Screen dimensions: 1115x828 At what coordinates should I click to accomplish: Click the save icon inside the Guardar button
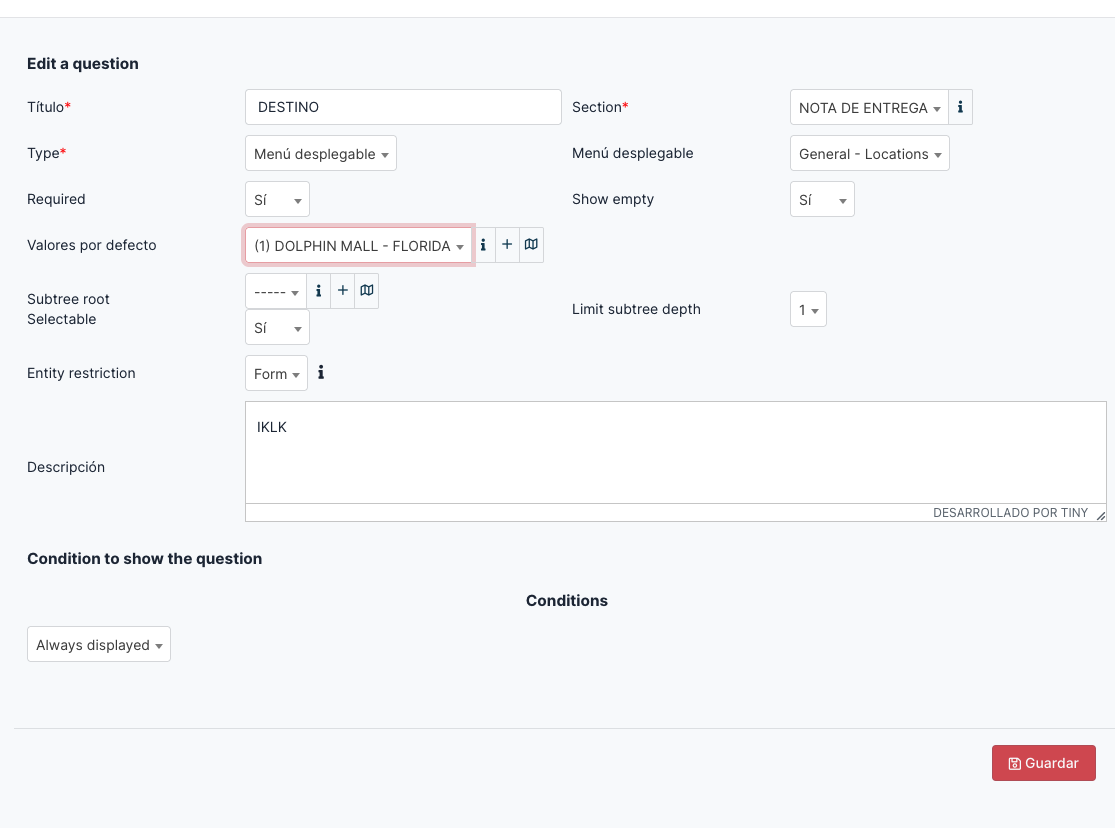1015,763
